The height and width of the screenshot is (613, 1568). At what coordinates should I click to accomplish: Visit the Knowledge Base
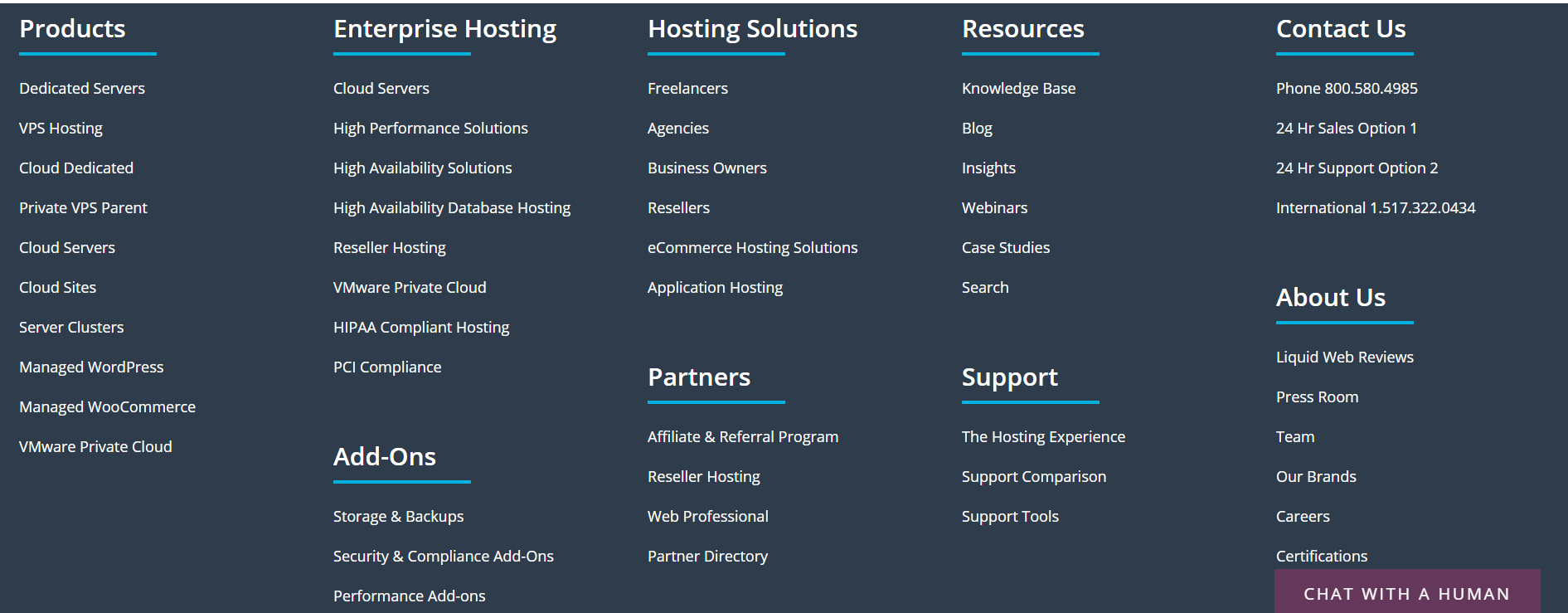[x=1018, y=89]
